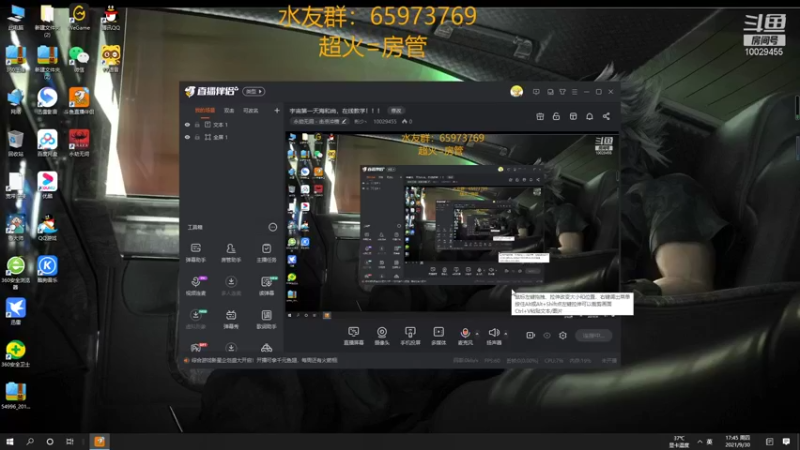
Task: Click the unlock icon in the stream header
Action: coord(556,116)
